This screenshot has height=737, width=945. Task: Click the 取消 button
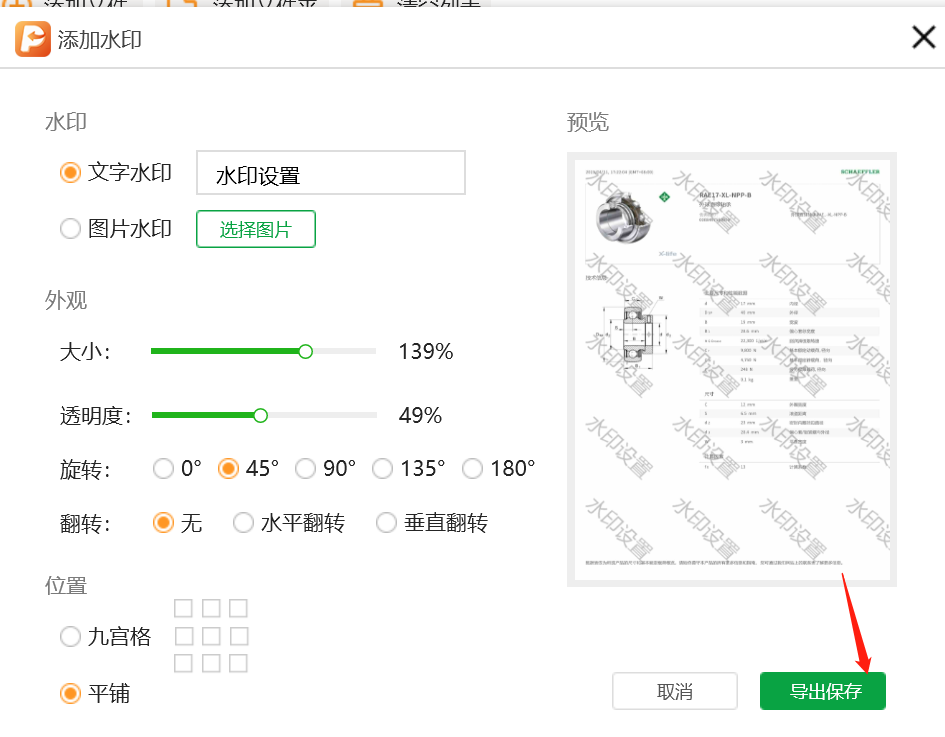coord(675,691)
